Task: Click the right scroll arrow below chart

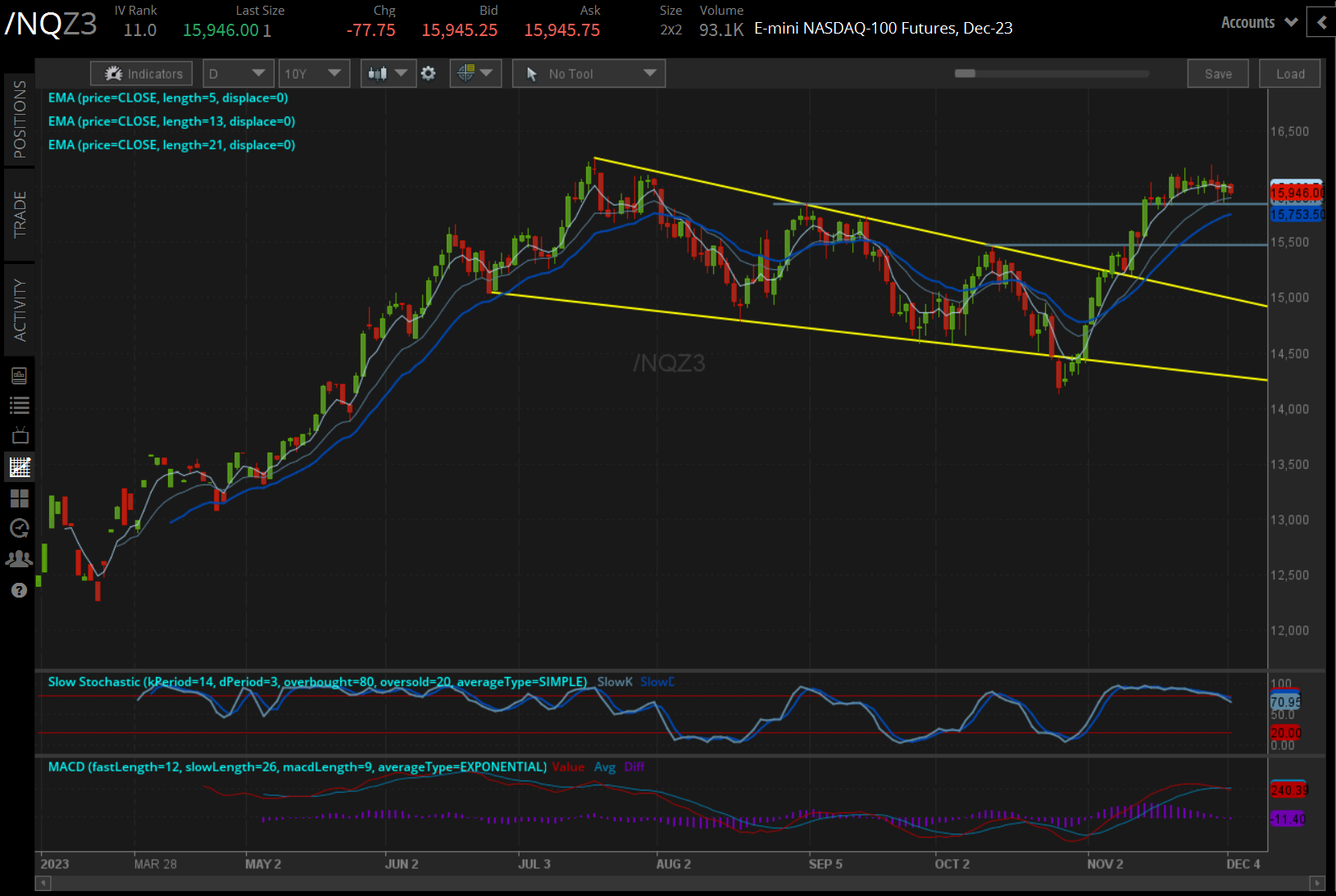Action: pyautogui.click(x=1317, y=883)
